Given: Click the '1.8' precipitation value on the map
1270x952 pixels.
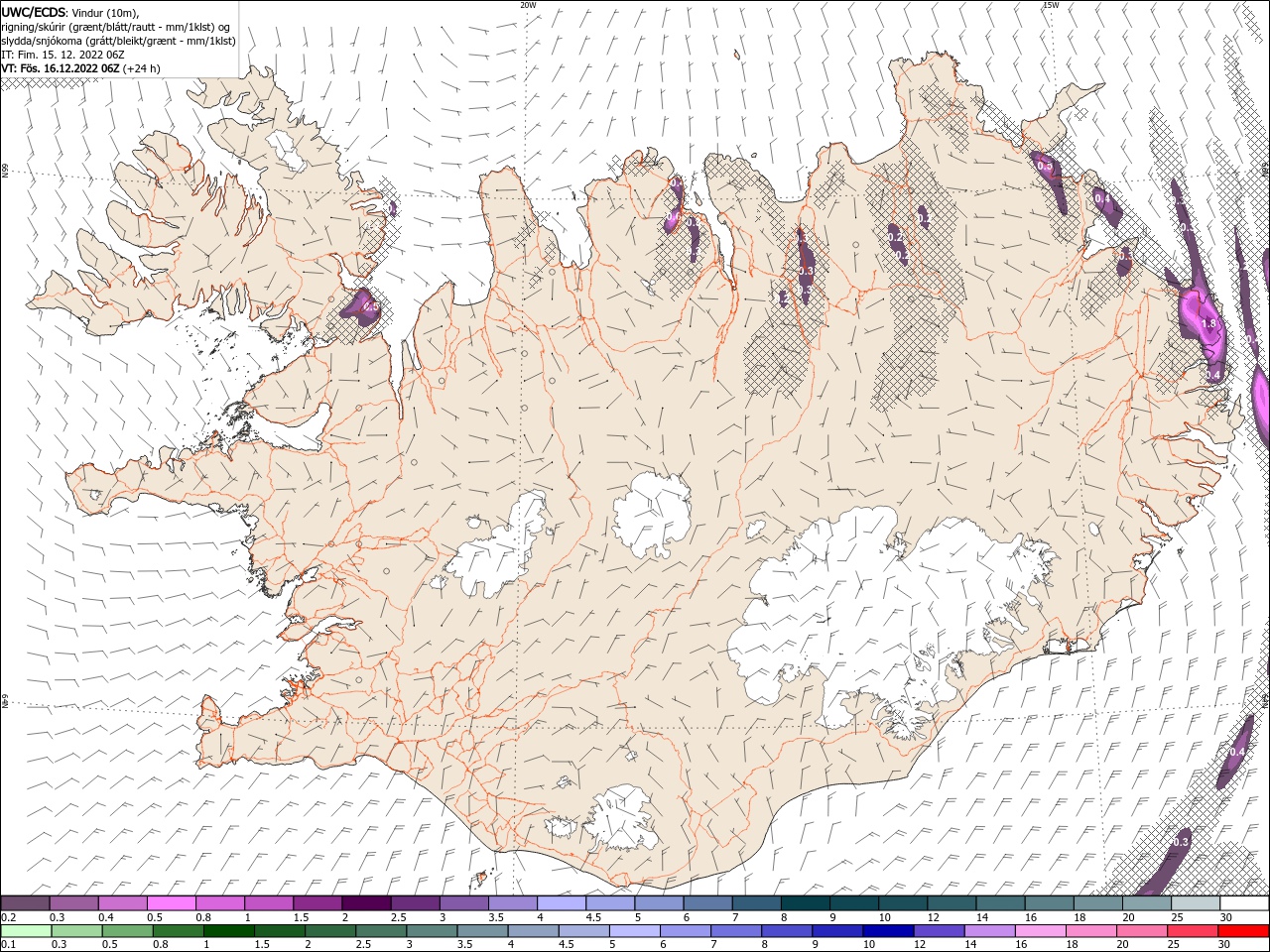Looking at the screenshot, I should [x=1208, y=323].
